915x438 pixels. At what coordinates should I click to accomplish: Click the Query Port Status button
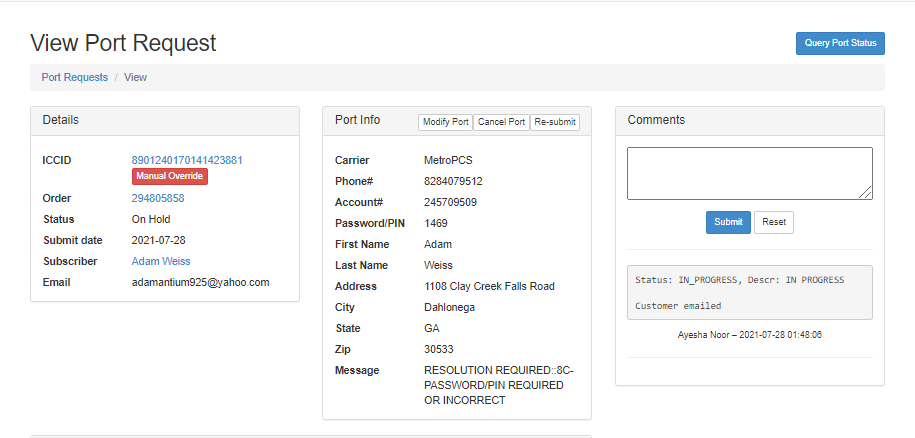tap(840, 43)
